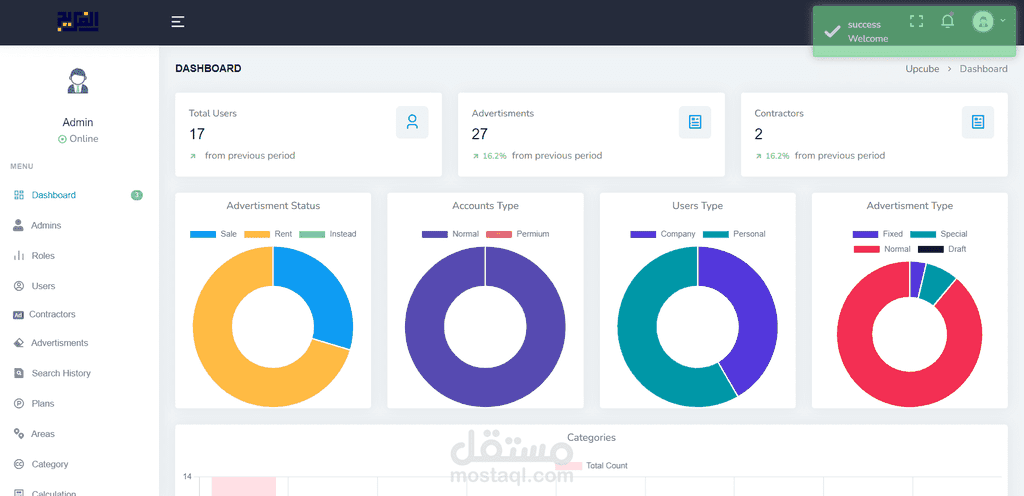The height and width of the screenshot is (496, 1024).
Task: Toggle Fixed legend in Advertisment Type
Action: (878, 234)
